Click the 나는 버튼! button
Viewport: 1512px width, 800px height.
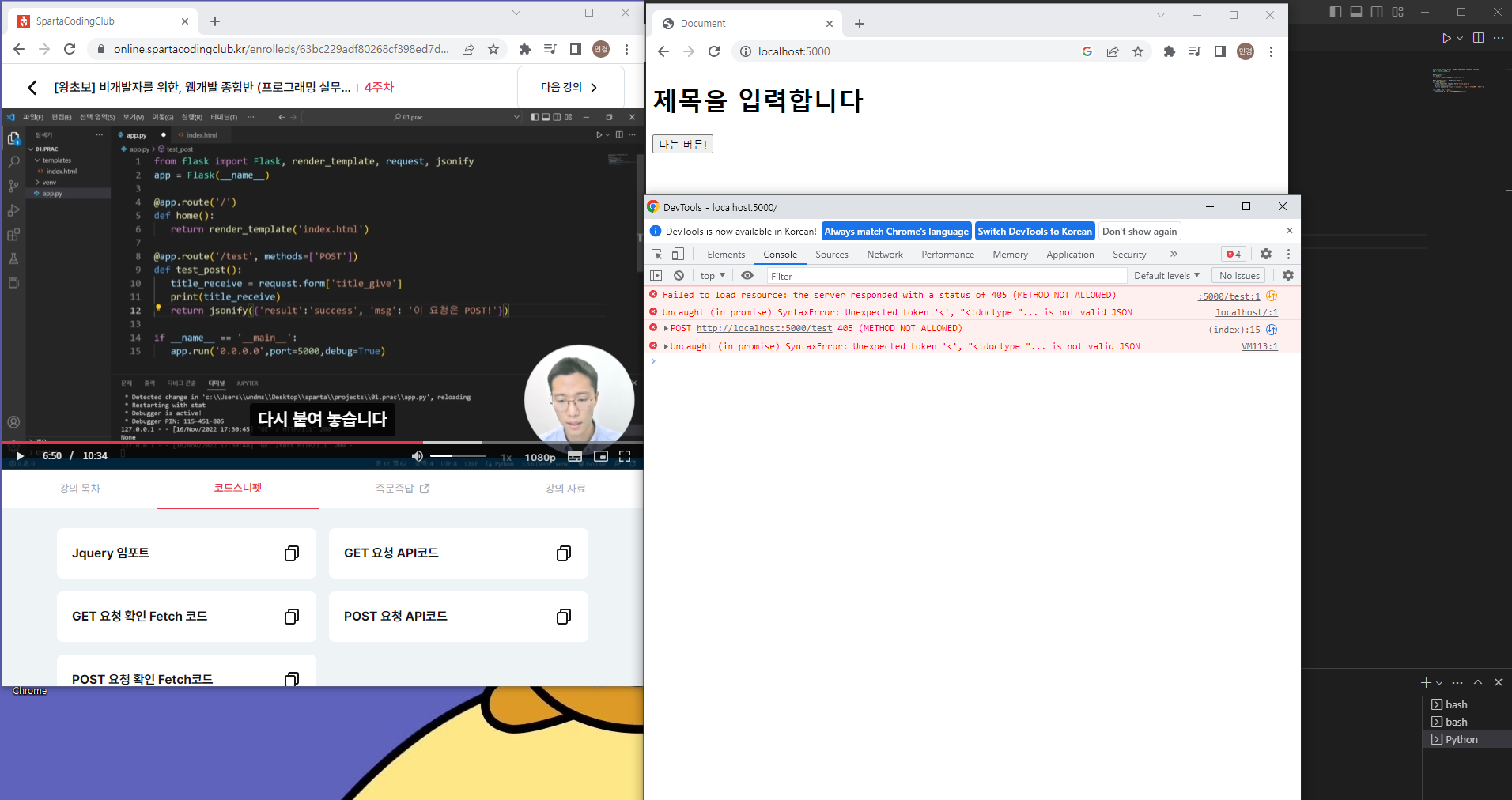click(x=682, y=144)
